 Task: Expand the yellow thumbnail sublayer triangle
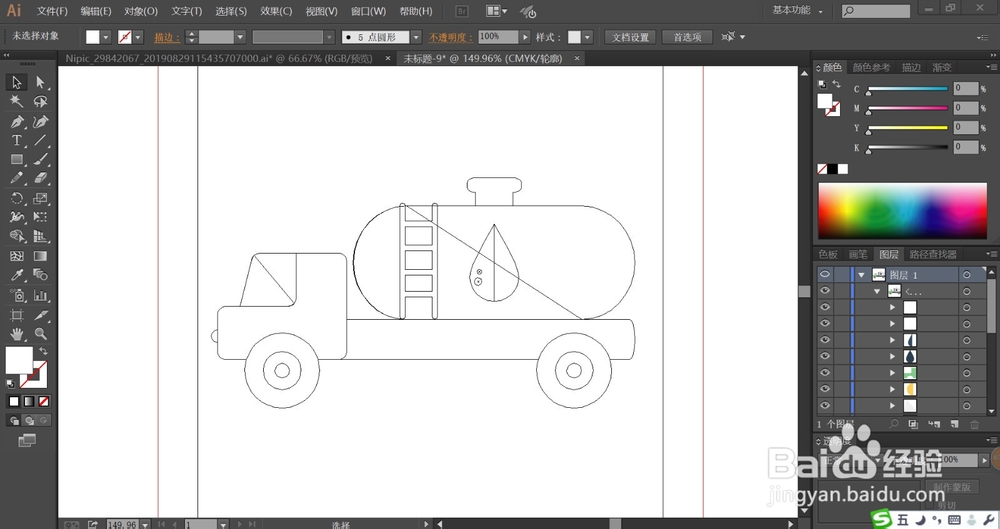(x=893, y=389)
